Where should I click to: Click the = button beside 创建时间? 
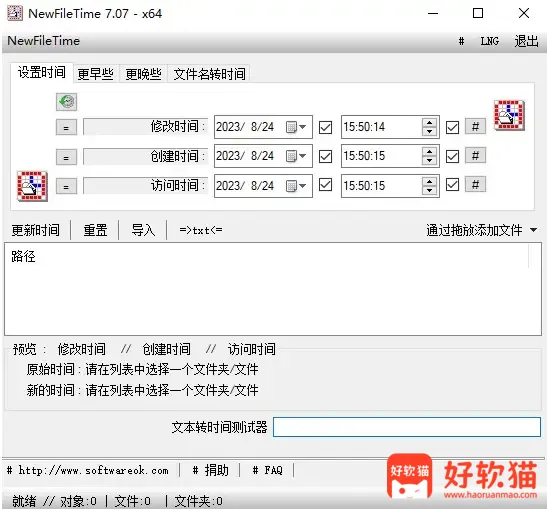pyautogui.click(x=66, y=157)
